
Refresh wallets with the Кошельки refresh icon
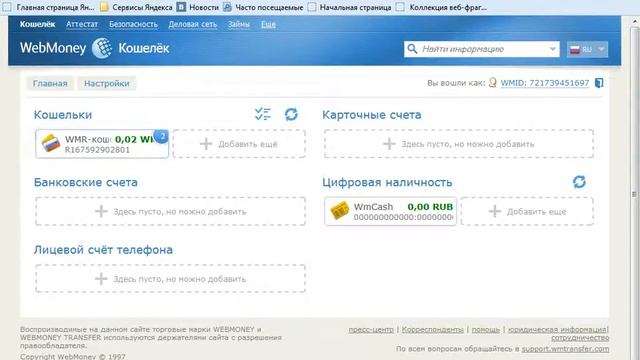291,114
